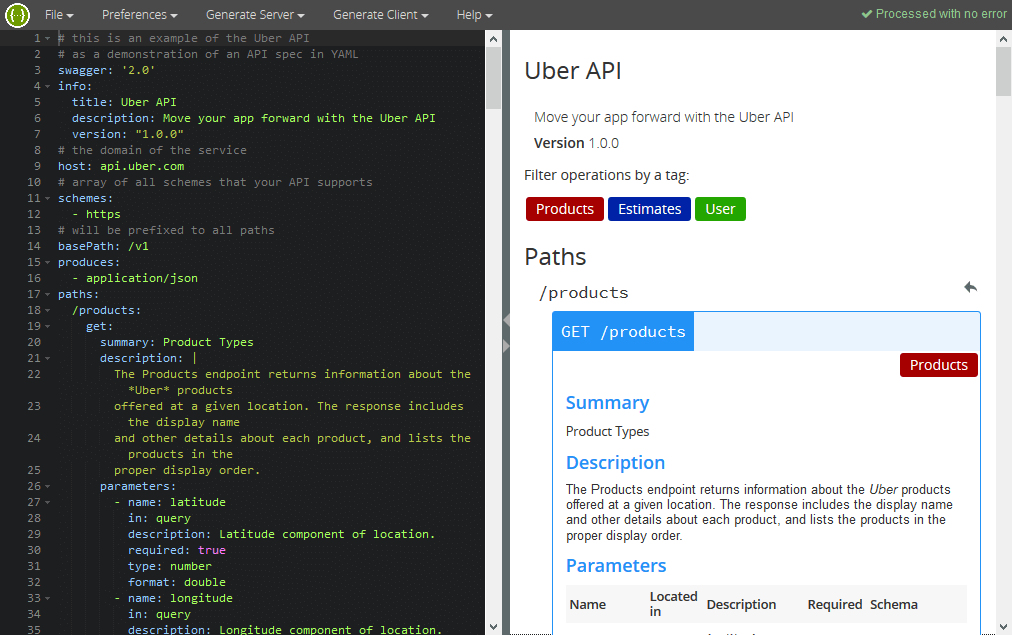Click the 'format: double' code line
The height and width of the screenshot is (635, 1012).
[177, 583]
